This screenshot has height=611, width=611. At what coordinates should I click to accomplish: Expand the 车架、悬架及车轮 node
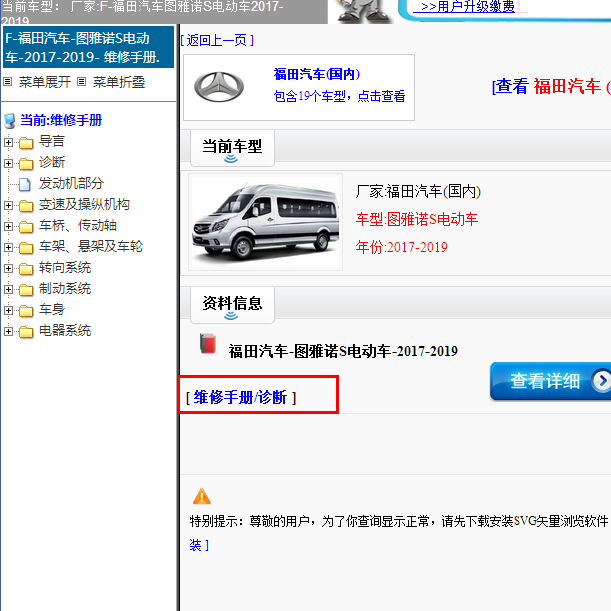pyautogui.click(x=8, y=247)
